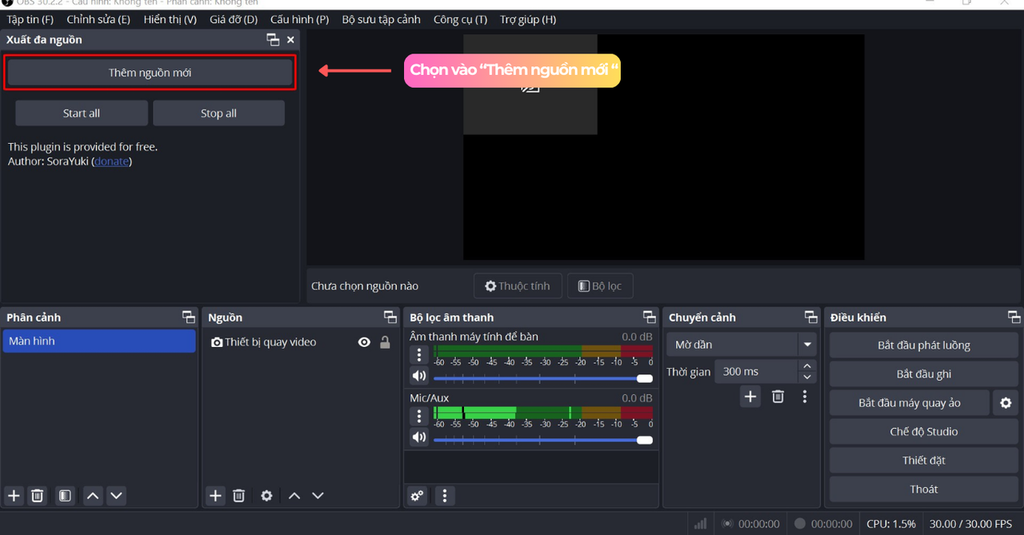Open source properties gear in Nguồn panel
This screenshot has width=1024, height=535.
tap(266, 496)
